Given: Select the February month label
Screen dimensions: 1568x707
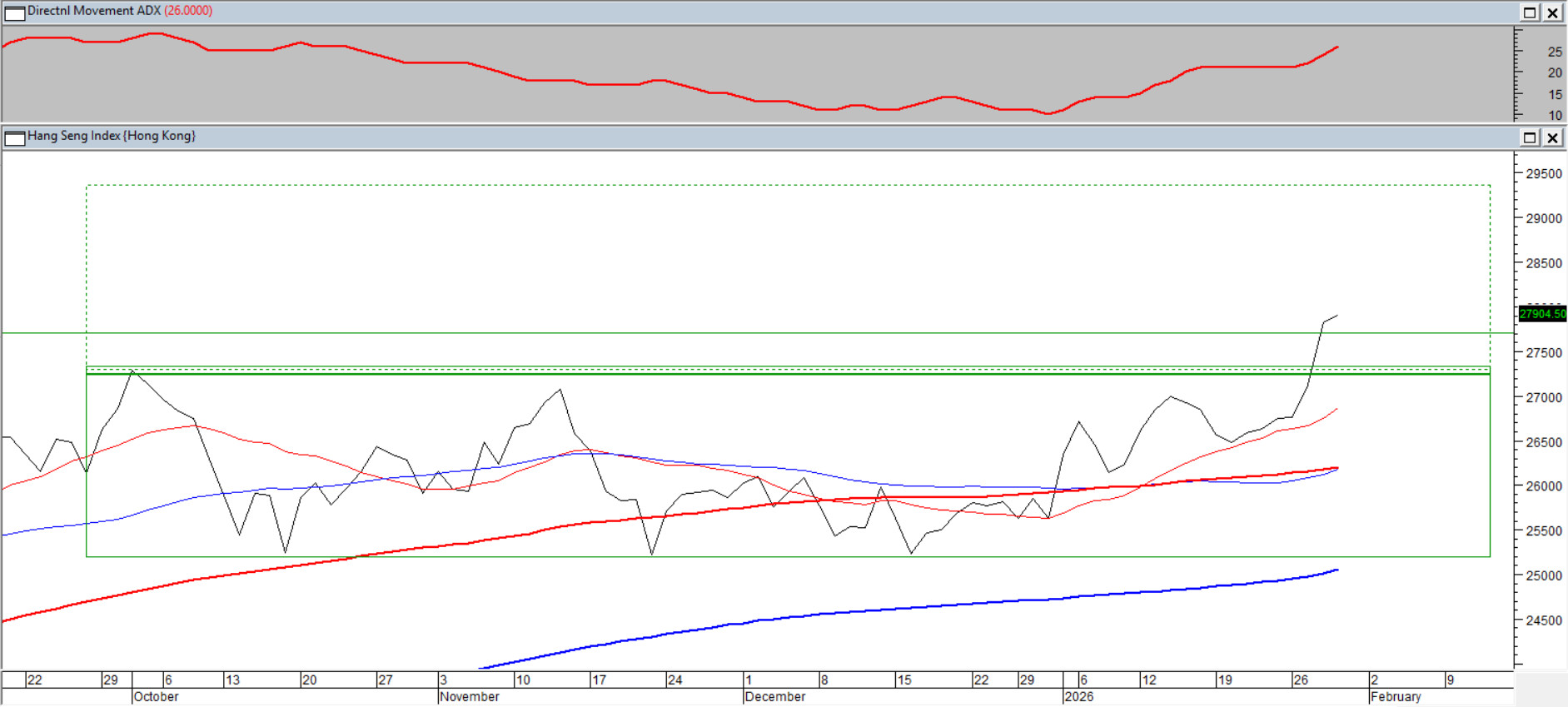Looking at the screenshot, I should point(1396,697).
